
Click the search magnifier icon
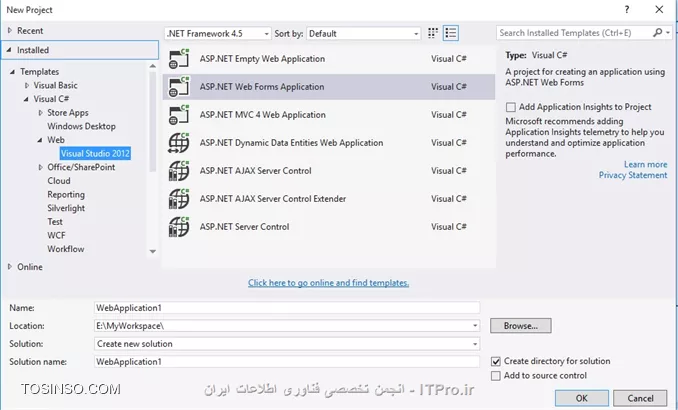[658, 32]
